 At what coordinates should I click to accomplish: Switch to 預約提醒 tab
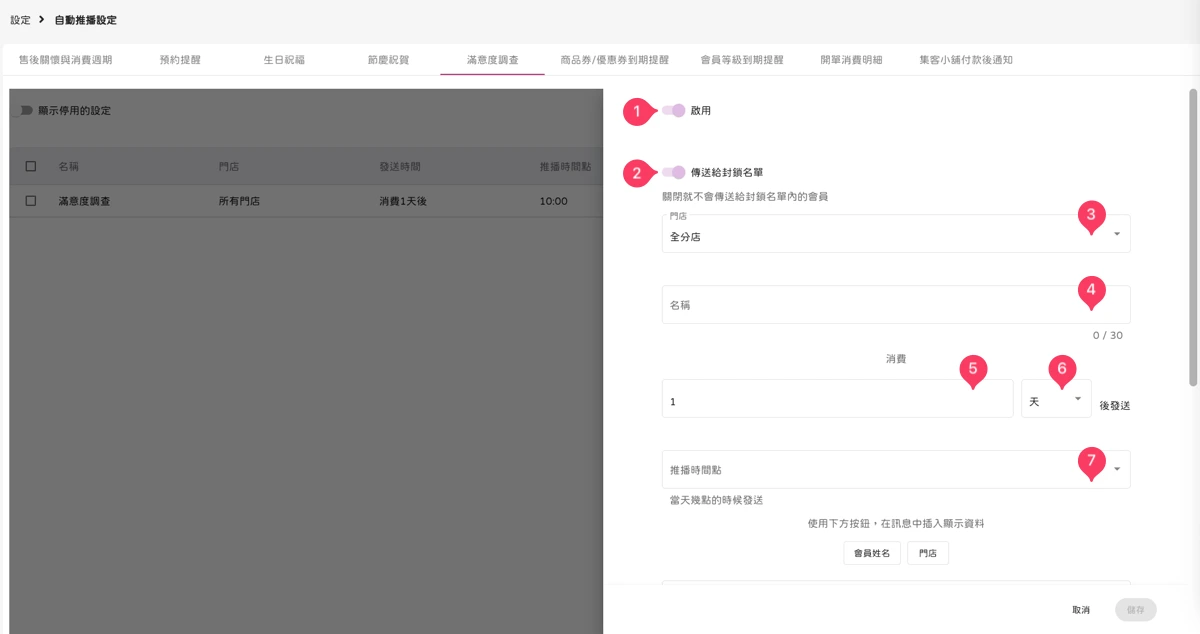[x=180, y=60]
